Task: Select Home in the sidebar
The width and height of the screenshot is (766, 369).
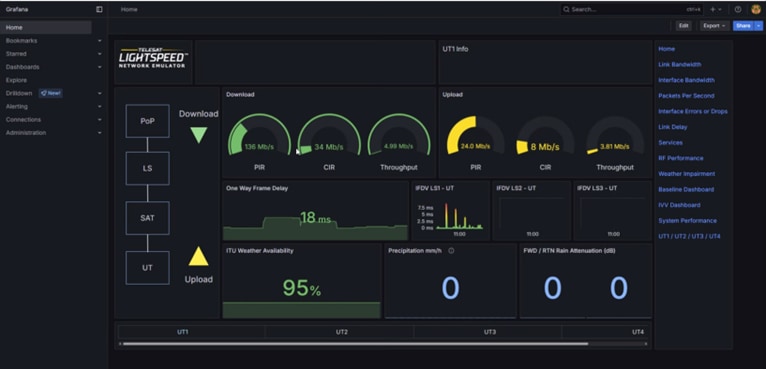Action: (46, 27)
